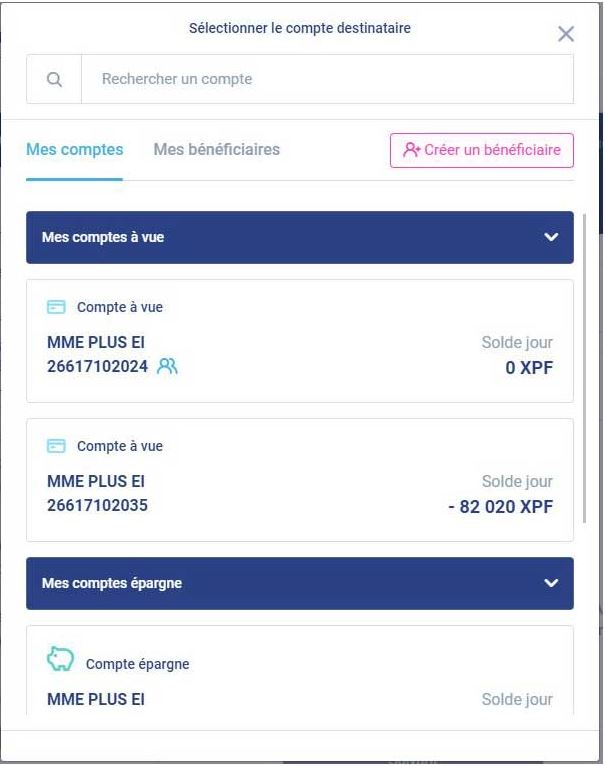Image resolution: width=605 pixels, height=766 pixels.
Task: Click the magnifying glass search icon
Action: click(x=54, y=79)
